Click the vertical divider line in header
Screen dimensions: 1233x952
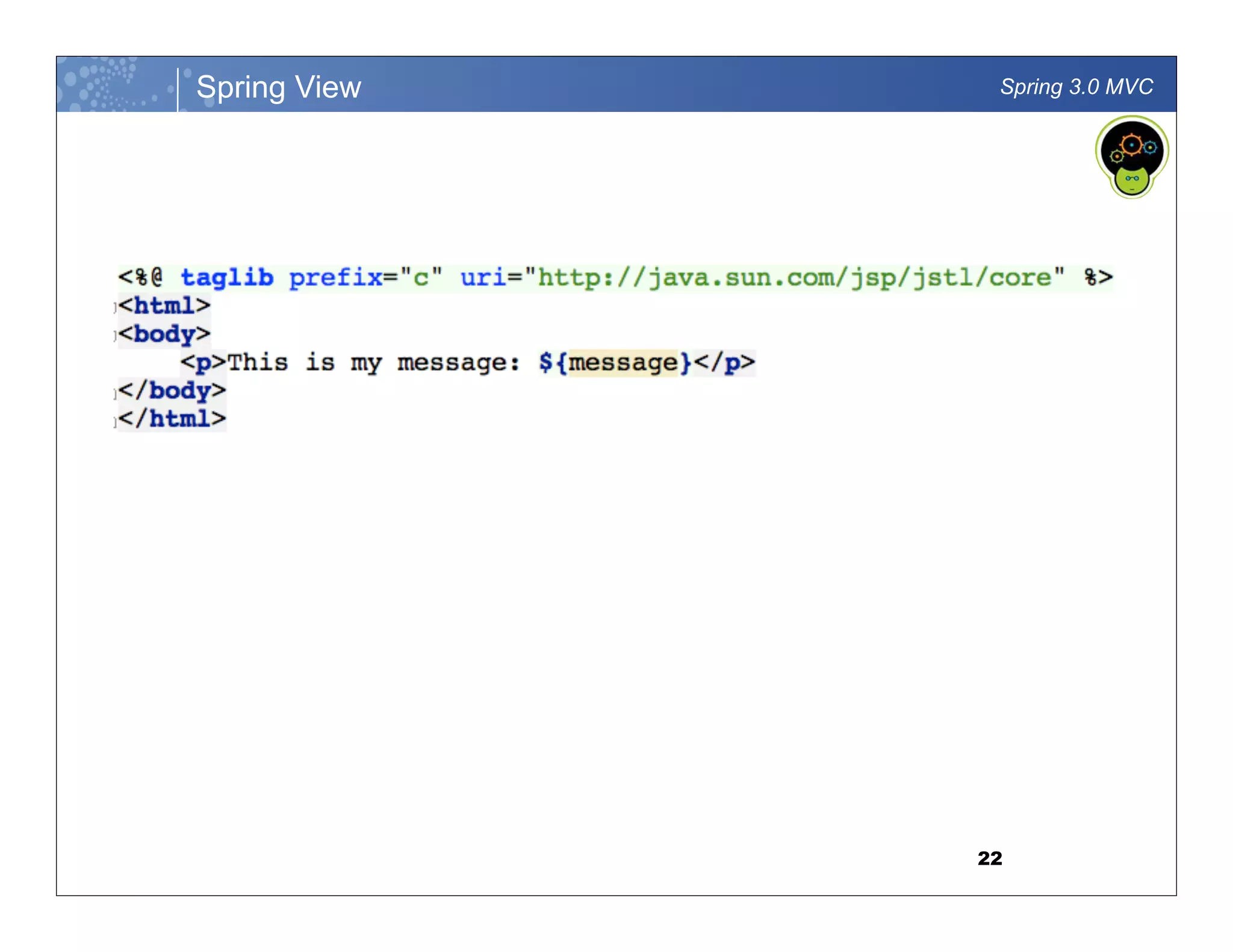[x=178, y=89]
